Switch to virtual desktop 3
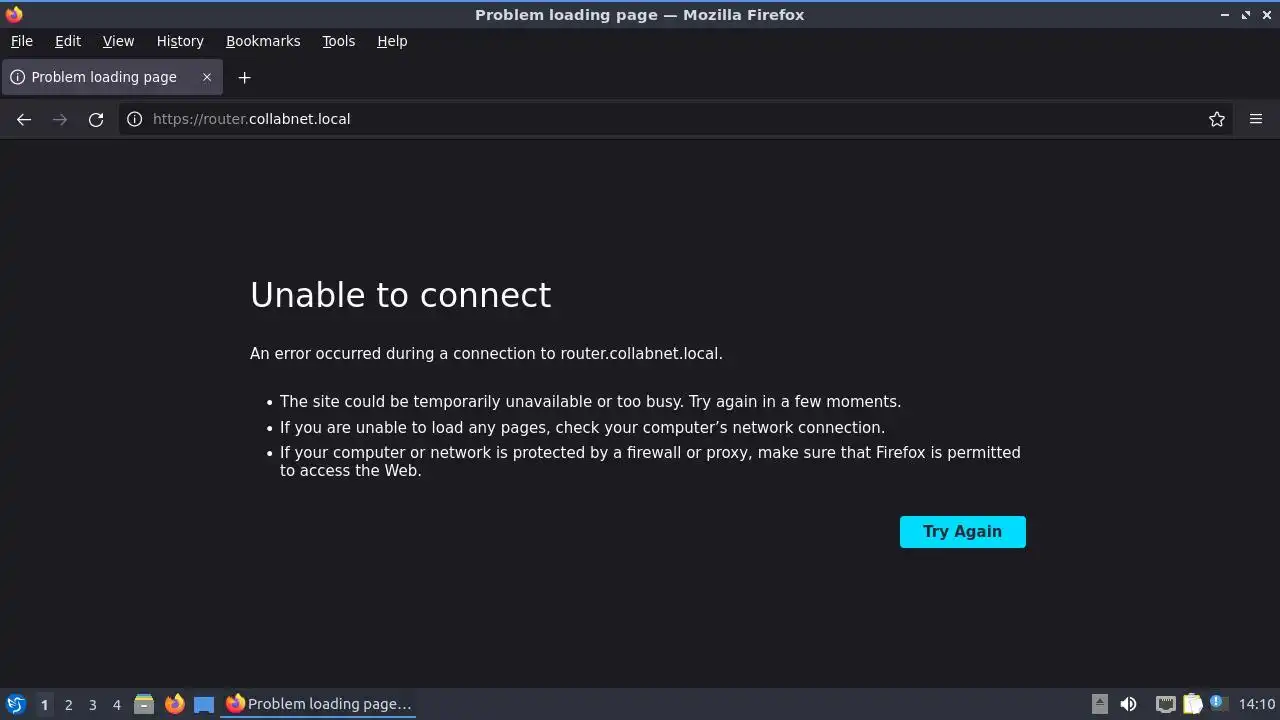1280x720 pixels. coord(92,704)
